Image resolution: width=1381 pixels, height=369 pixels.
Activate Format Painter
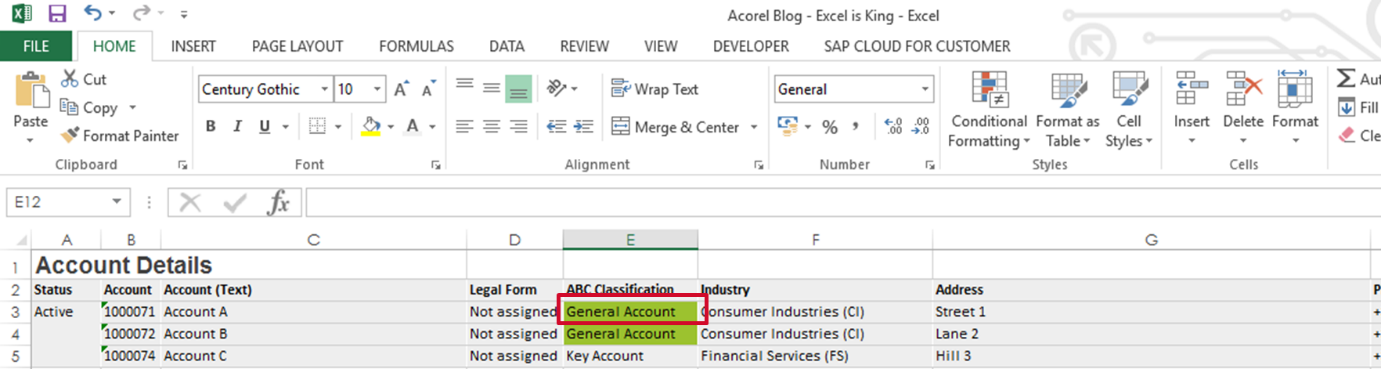120,135
